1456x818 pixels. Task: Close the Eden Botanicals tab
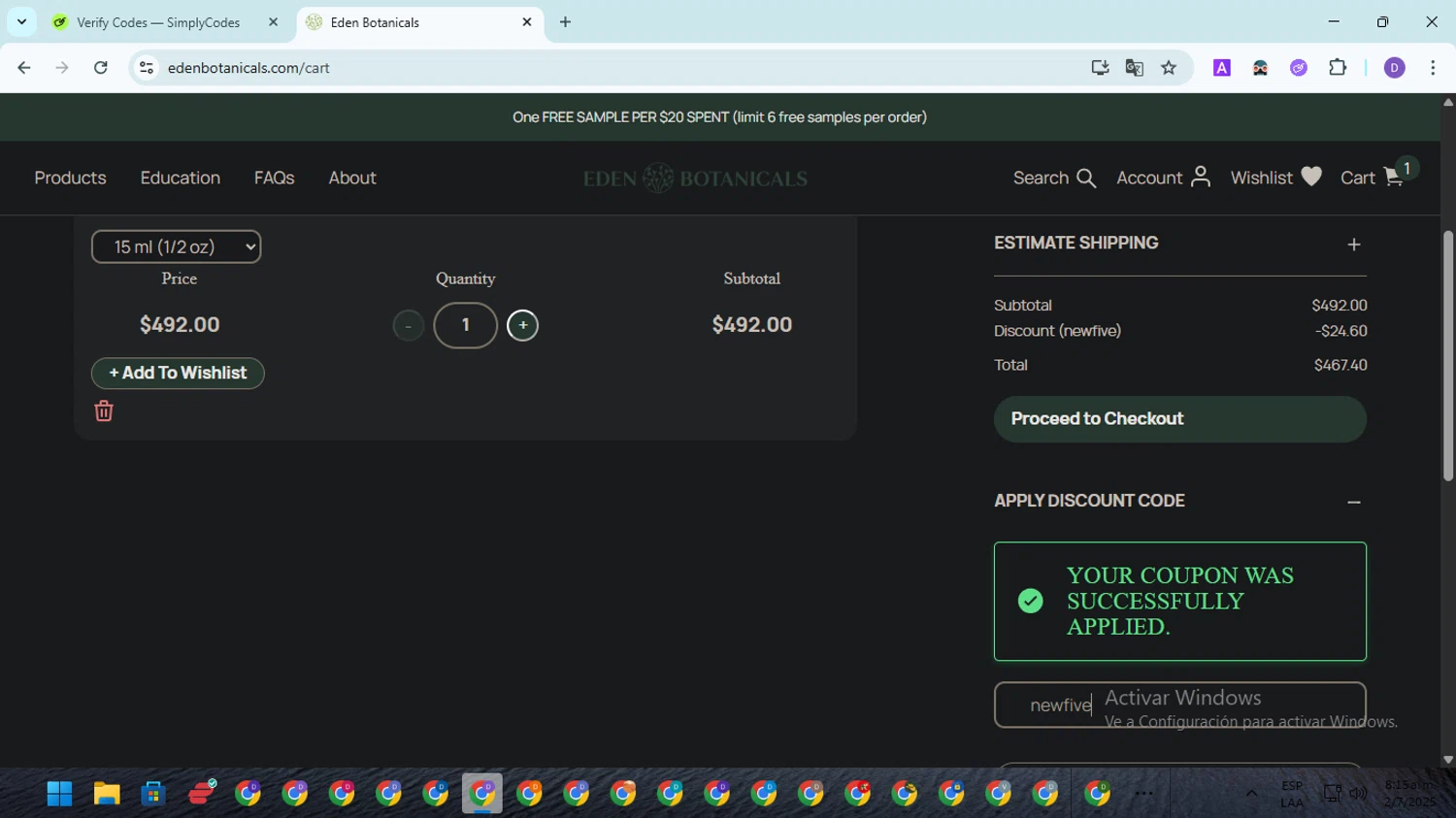pos(527,22)
